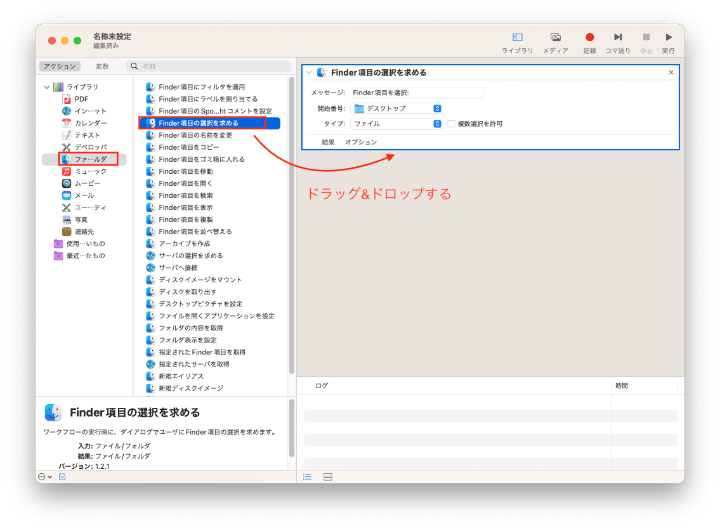
Task: Select action ファイルを開くアプリケーションを設定
Action: pos(210,316)
